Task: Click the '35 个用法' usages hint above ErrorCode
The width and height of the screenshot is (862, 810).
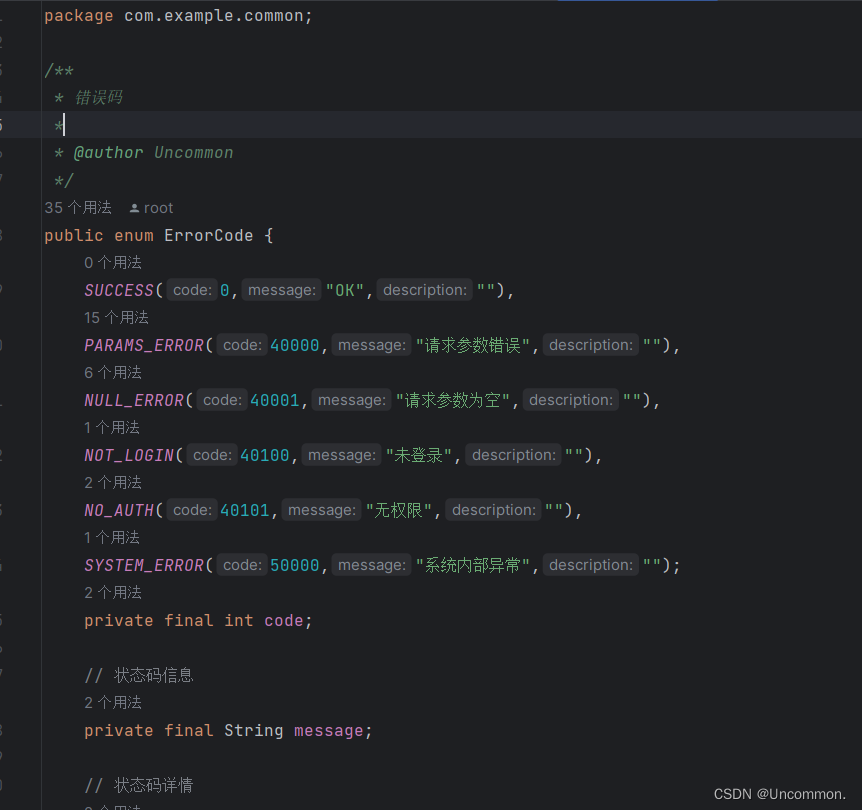Action: [x=78, y=208]
